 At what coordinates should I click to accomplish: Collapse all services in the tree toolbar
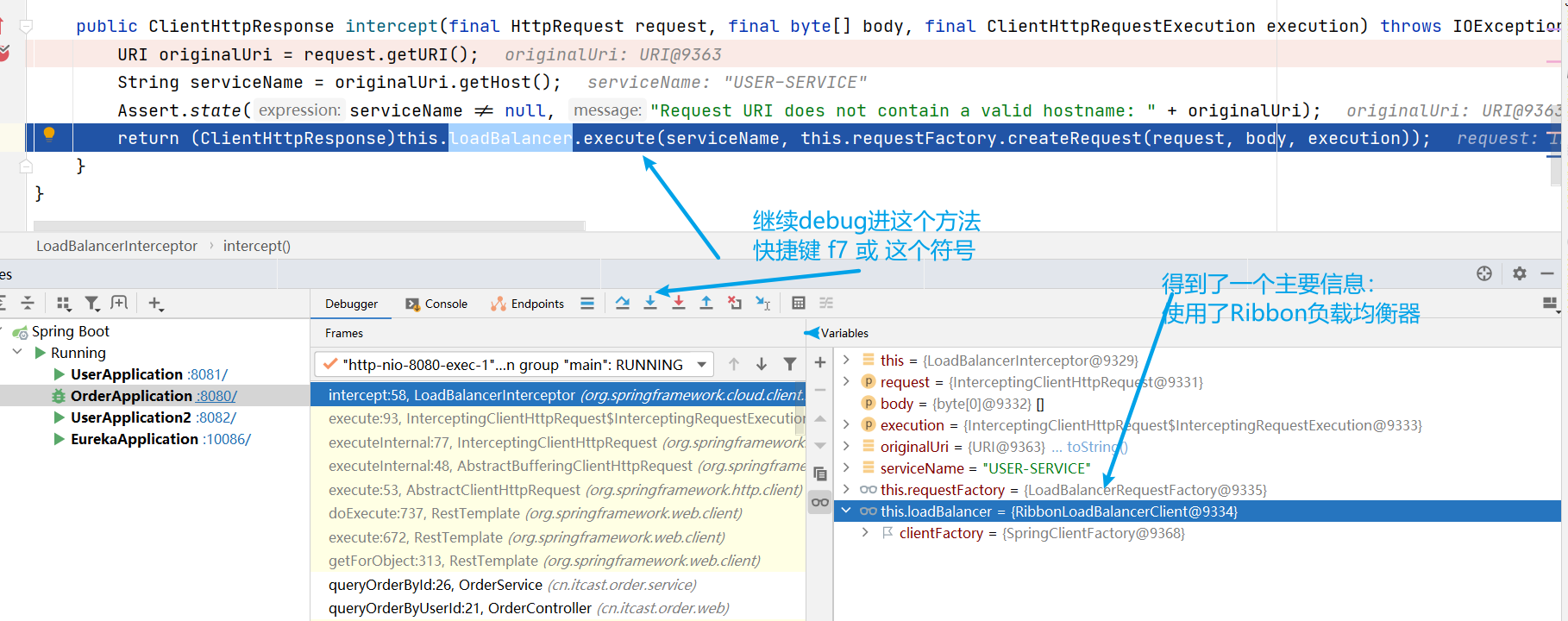tap(28, 303)
